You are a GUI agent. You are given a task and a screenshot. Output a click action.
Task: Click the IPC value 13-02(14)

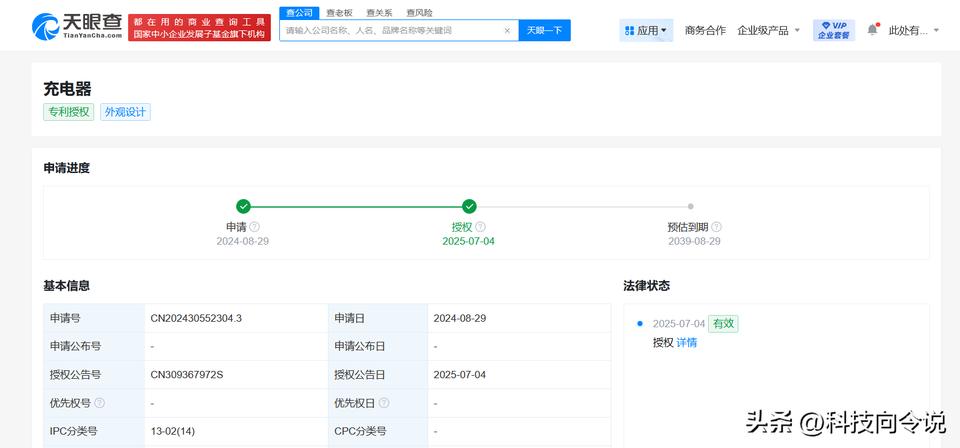click(173, 431)
